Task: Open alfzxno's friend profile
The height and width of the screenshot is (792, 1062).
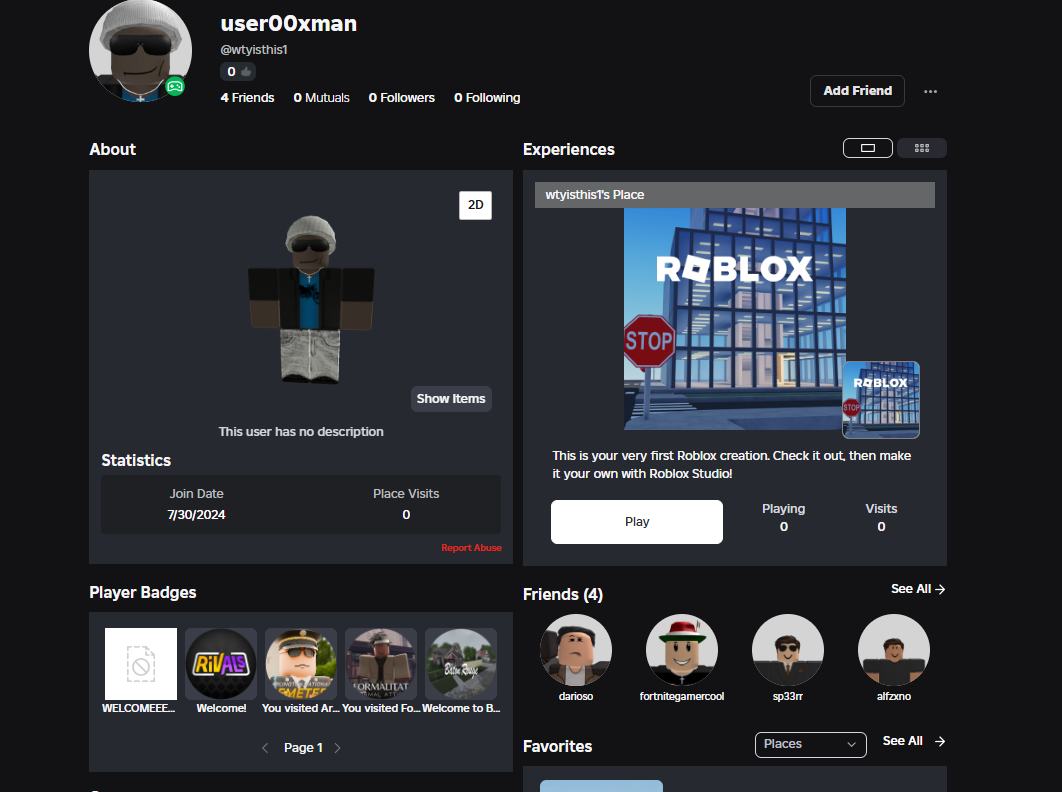Action: point(893,650)
